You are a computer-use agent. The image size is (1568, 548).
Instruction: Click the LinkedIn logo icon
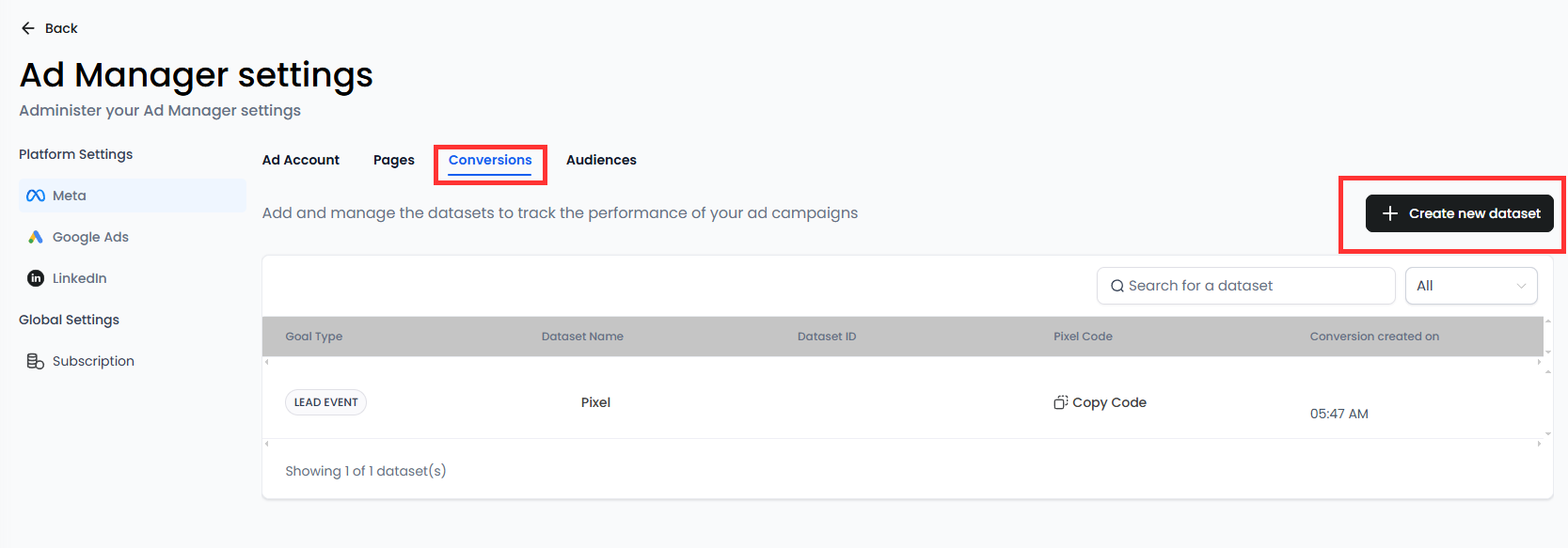pos(36,278)
